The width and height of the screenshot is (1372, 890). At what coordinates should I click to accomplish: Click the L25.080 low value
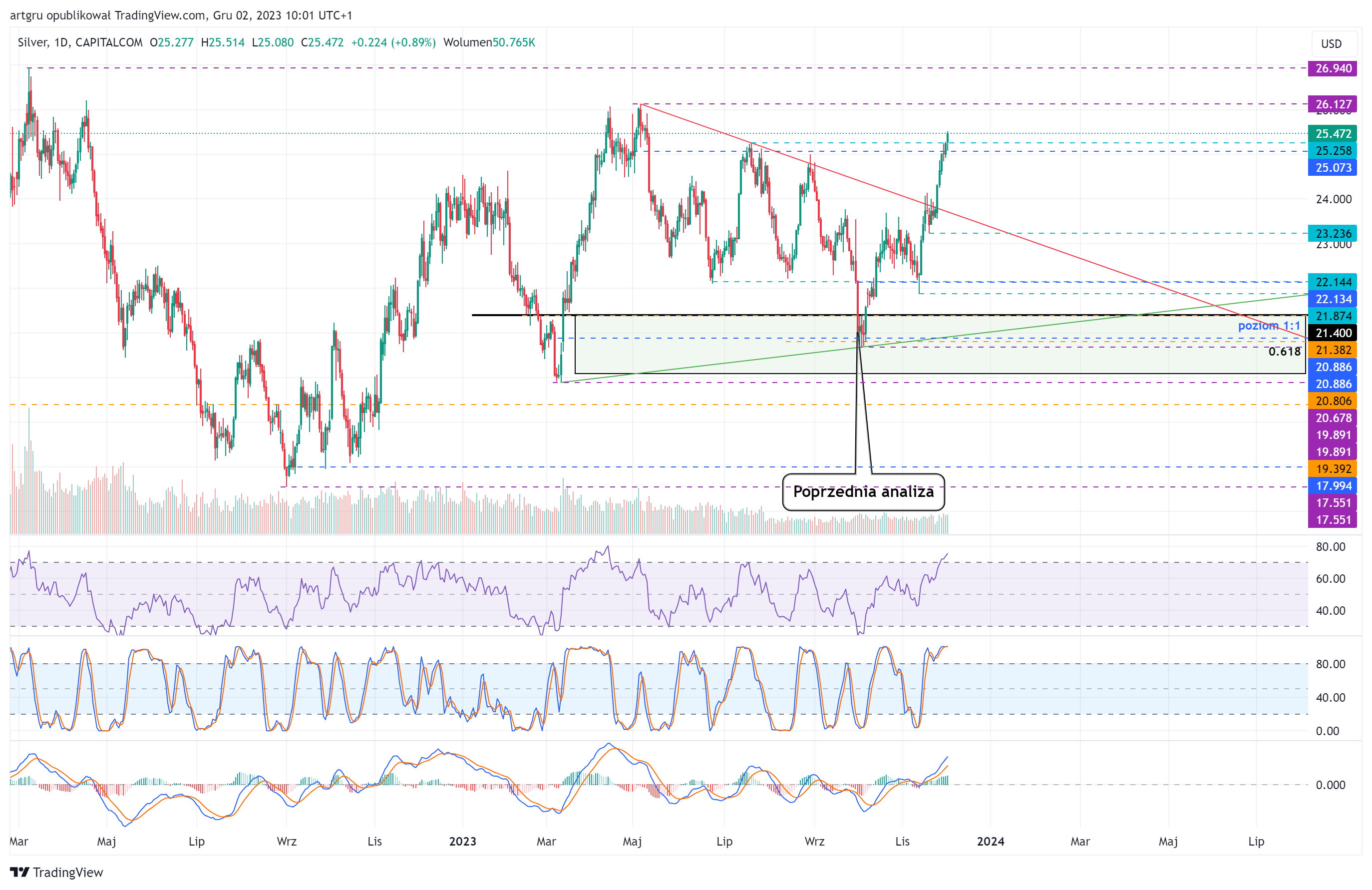(x=273, y=42)
